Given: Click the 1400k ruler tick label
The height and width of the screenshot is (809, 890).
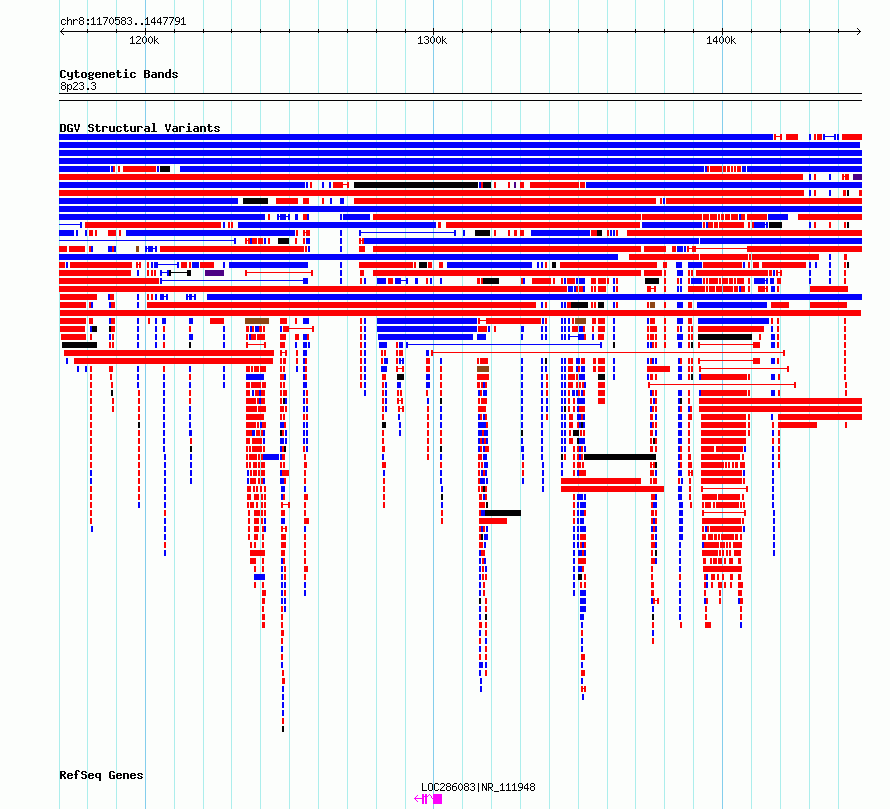Looking at the screenshot, I should tap(721, 40).
